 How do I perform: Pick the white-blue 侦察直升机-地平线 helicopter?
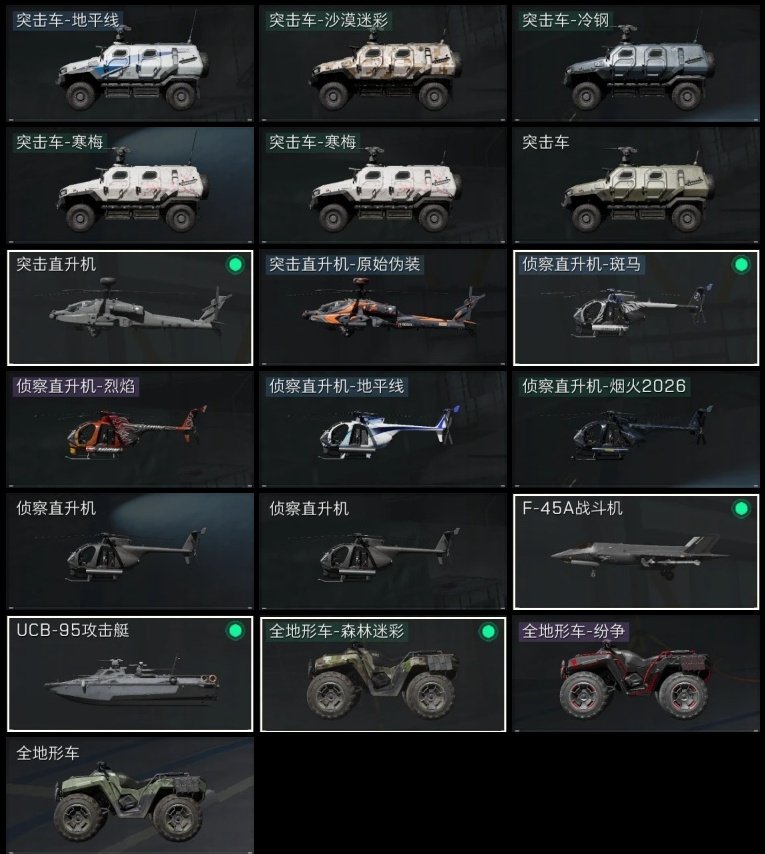[x=383, y=430]
